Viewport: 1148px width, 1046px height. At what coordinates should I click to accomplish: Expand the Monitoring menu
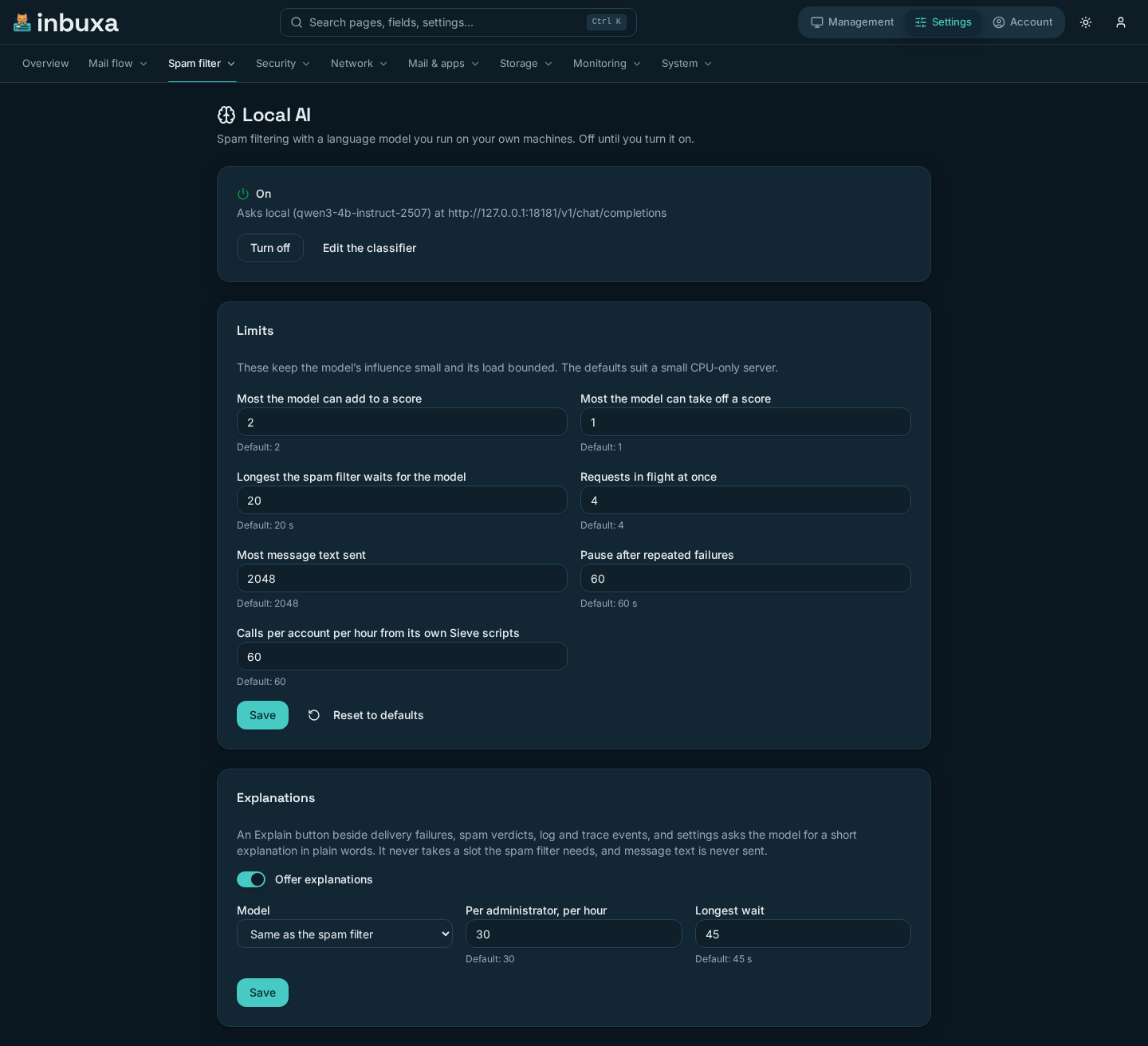(x=607, y=64)
